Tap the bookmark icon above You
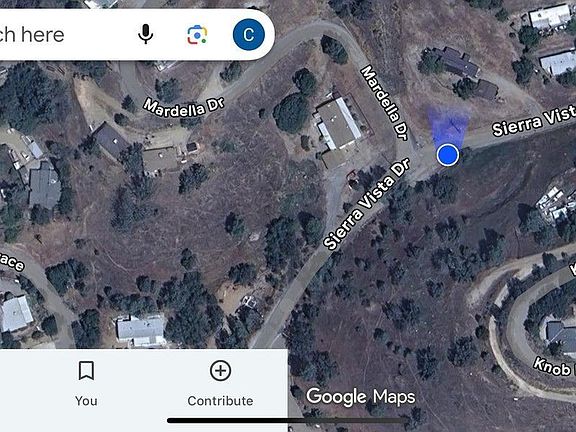This screenshot has width=576, height=432. coord(86,370)
